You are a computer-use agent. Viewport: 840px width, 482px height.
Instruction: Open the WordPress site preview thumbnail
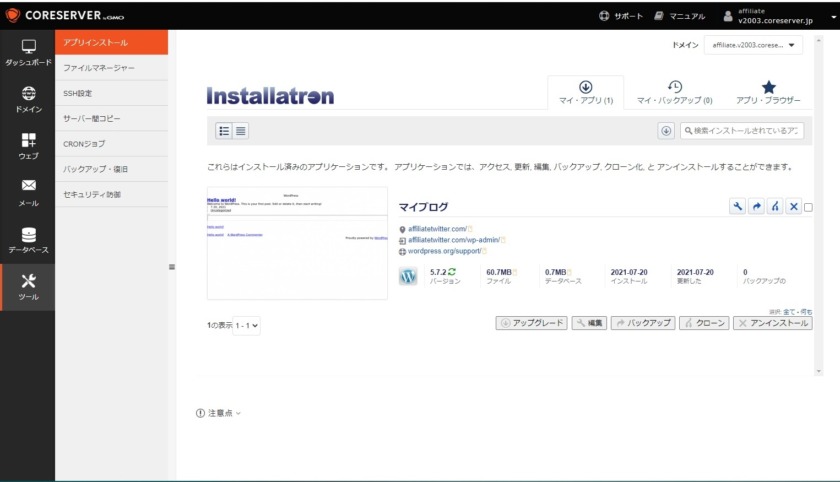click(x=297, y=243)
